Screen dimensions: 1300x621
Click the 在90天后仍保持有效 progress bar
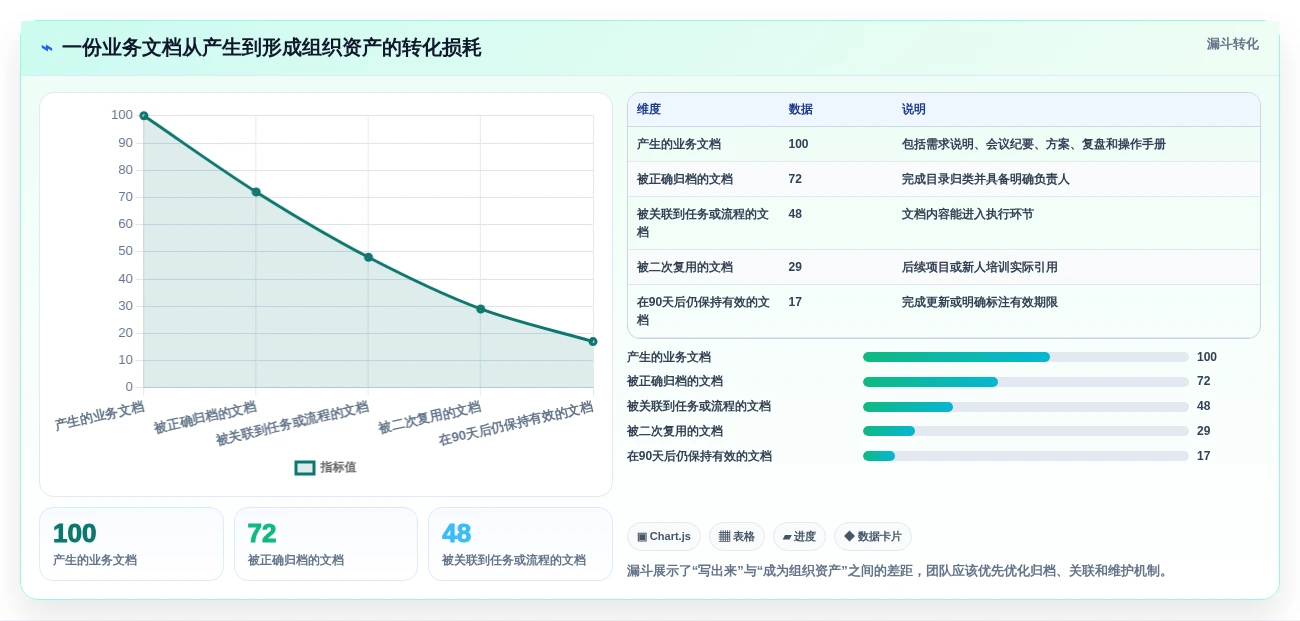[1026, 456]
